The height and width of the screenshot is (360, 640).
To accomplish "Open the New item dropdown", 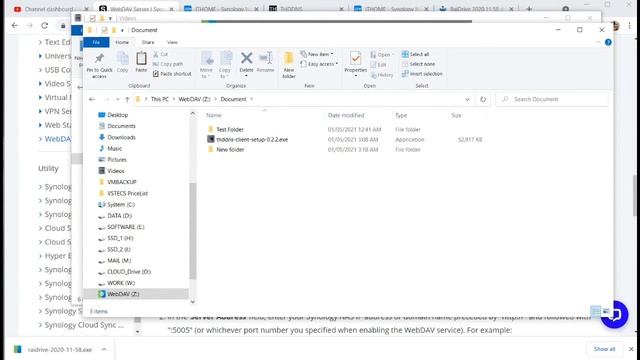I will 317,54.
